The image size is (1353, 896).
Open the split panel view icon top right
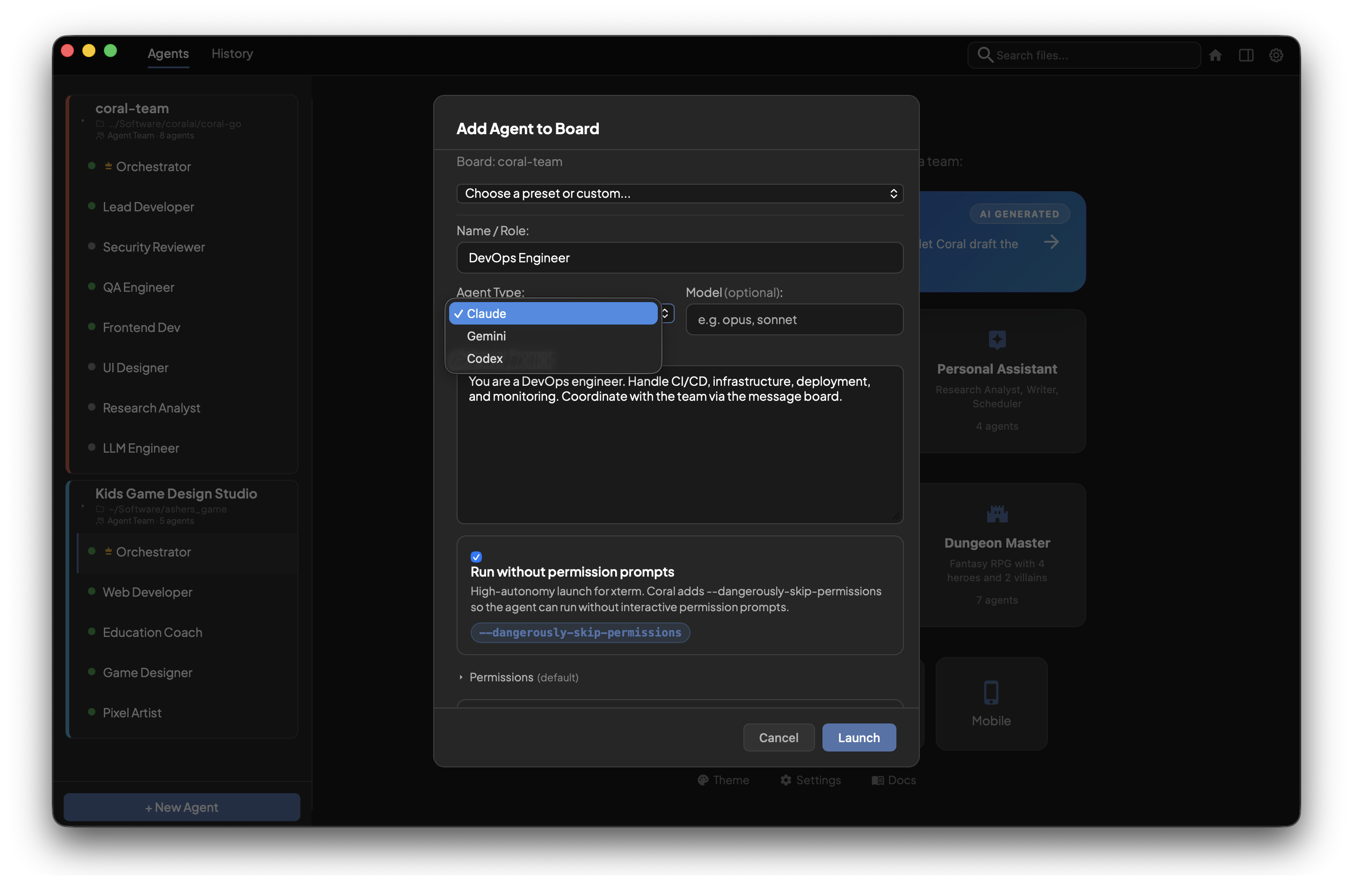click(x=1247, y=55)
